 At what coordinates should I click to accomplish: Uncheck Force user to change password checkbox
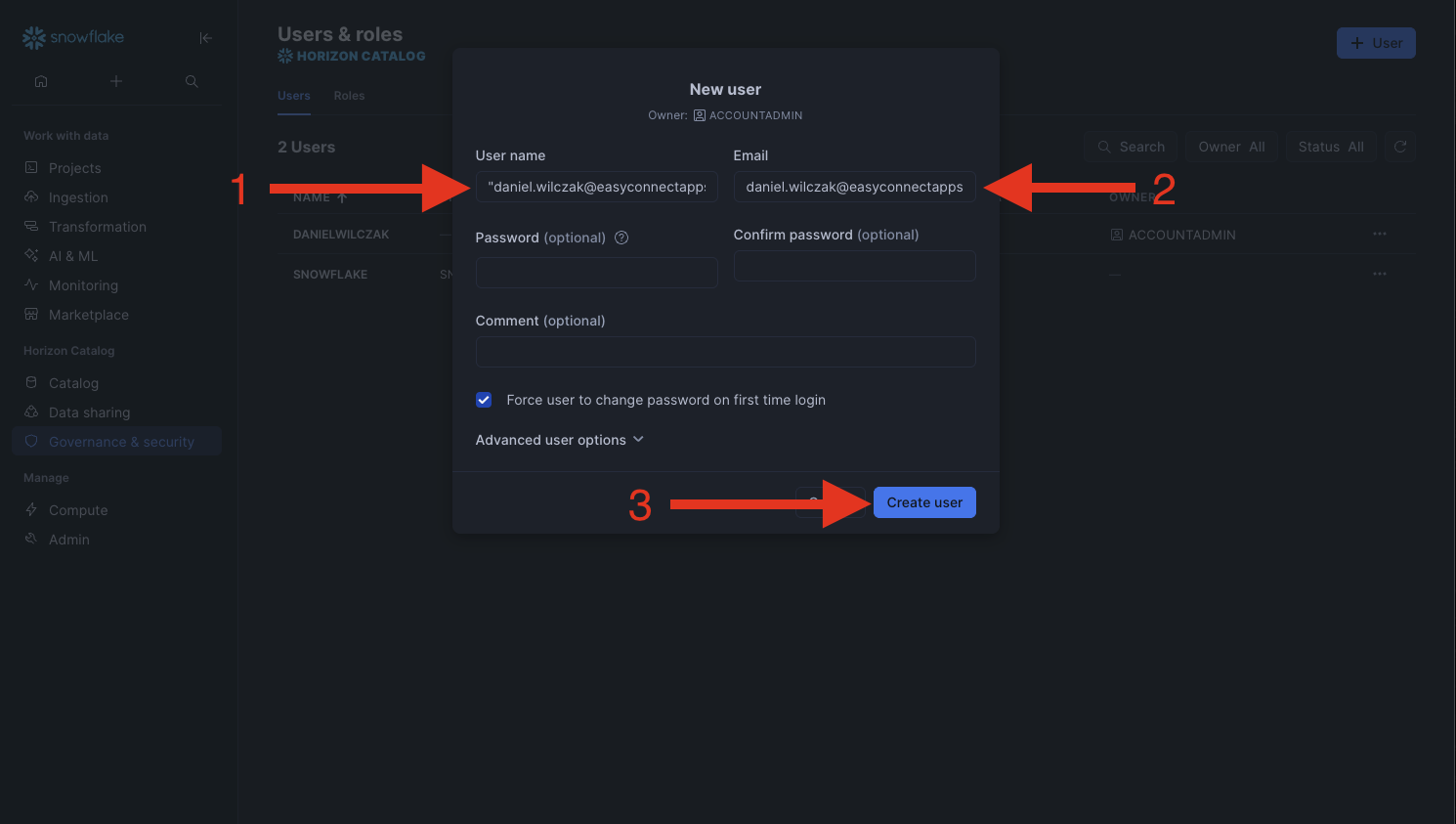tap(484, 400)
